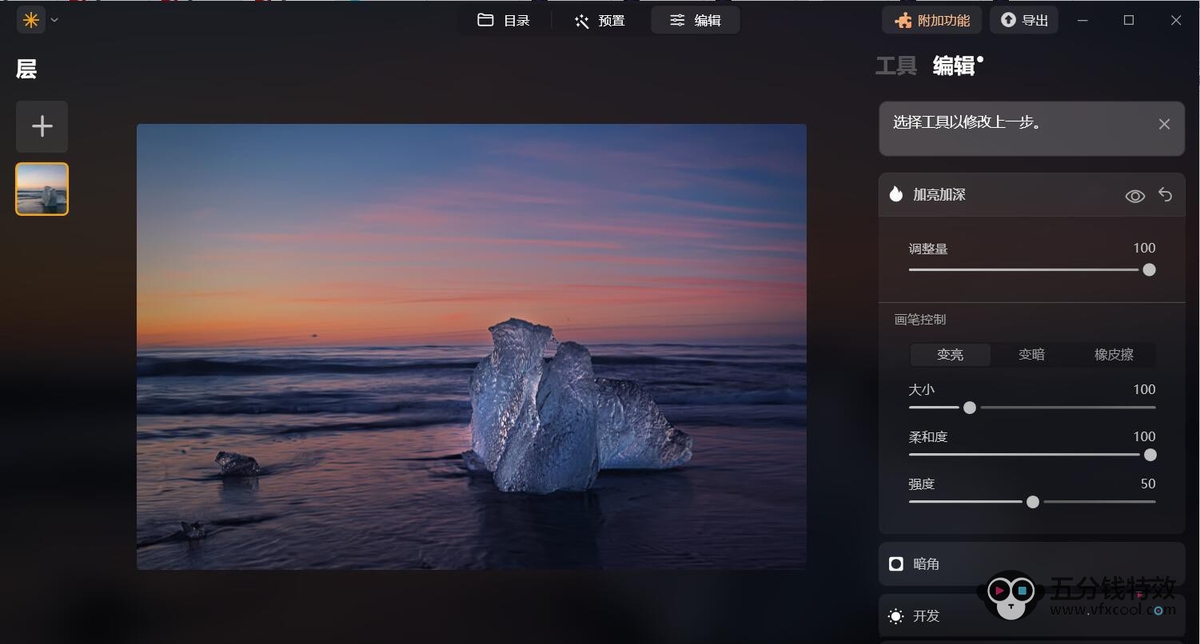Click the 调整量 value 100
This screenshot has width=1200, height=644.
(1144, 248)
